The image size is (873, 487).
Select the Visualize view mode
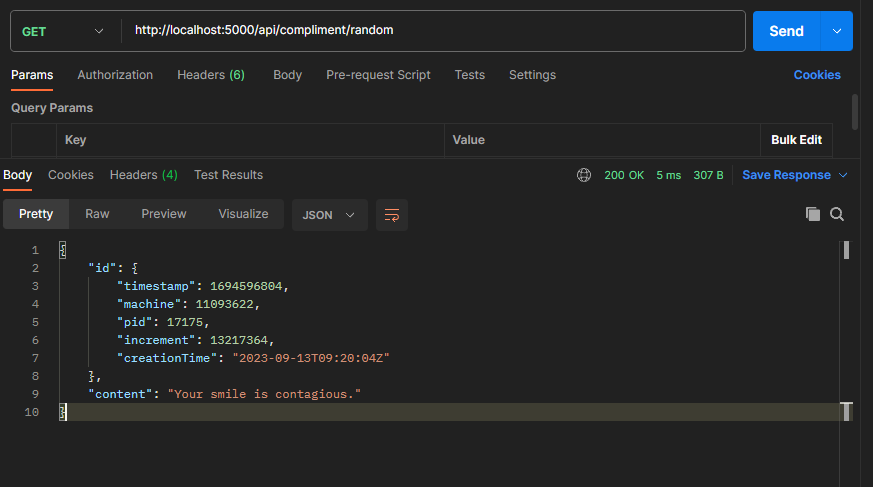(x=243, y=214)
